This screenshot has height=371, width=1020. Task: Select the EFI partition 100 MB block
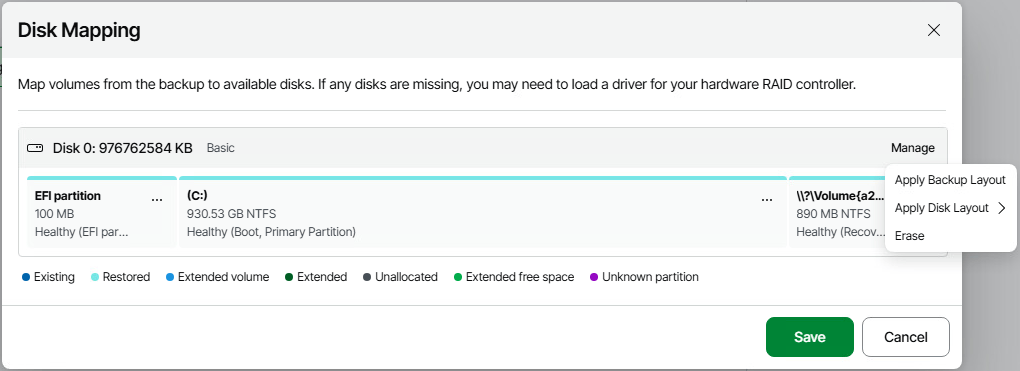click(101, 212)
